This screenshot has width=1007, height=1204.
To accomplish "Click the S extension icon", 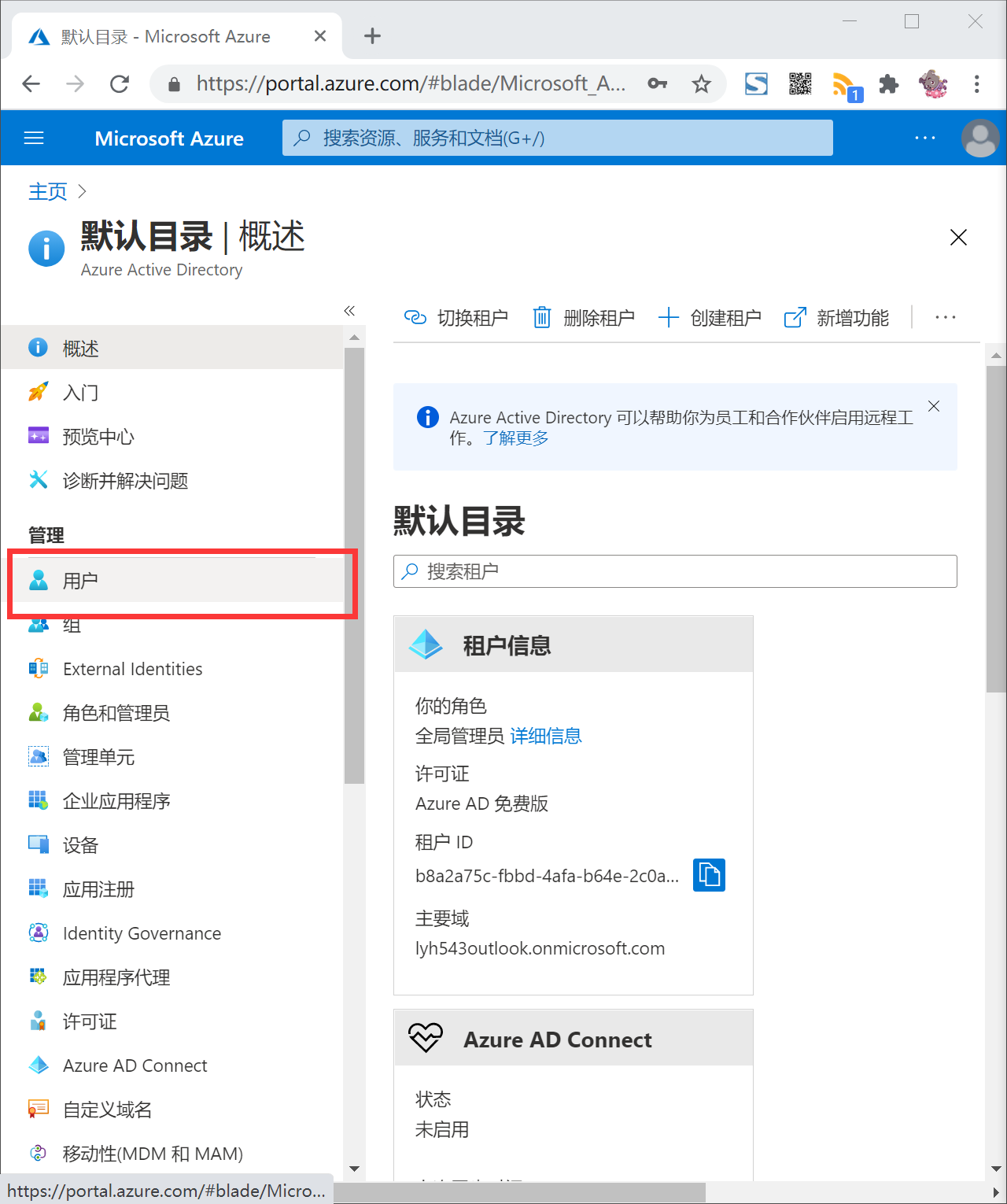I will (x=756, y=83).
